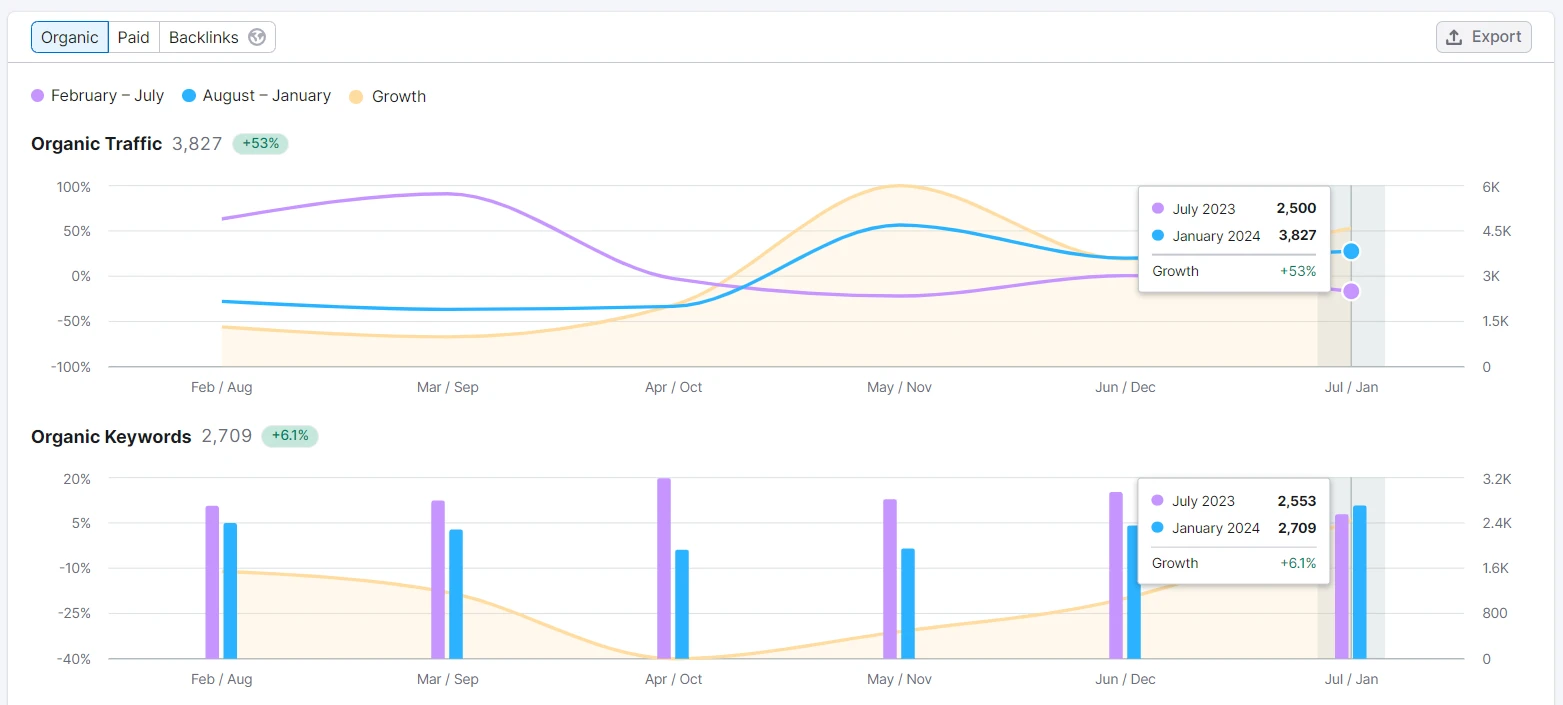Image resolution: width=1563 pixels, height=705 pixels.
Task: Click the purple Apr / Oct keywords bar
Action: pos(664,568)
